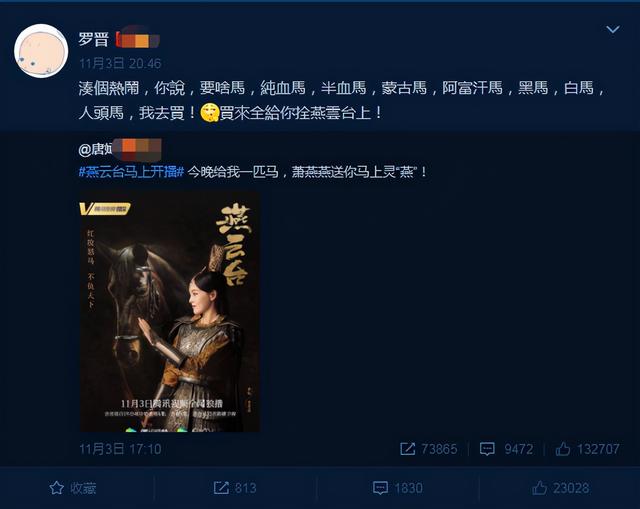Click the comment icon showing 9472
Viewport: 640px width, 509px height.
[487, 449]
